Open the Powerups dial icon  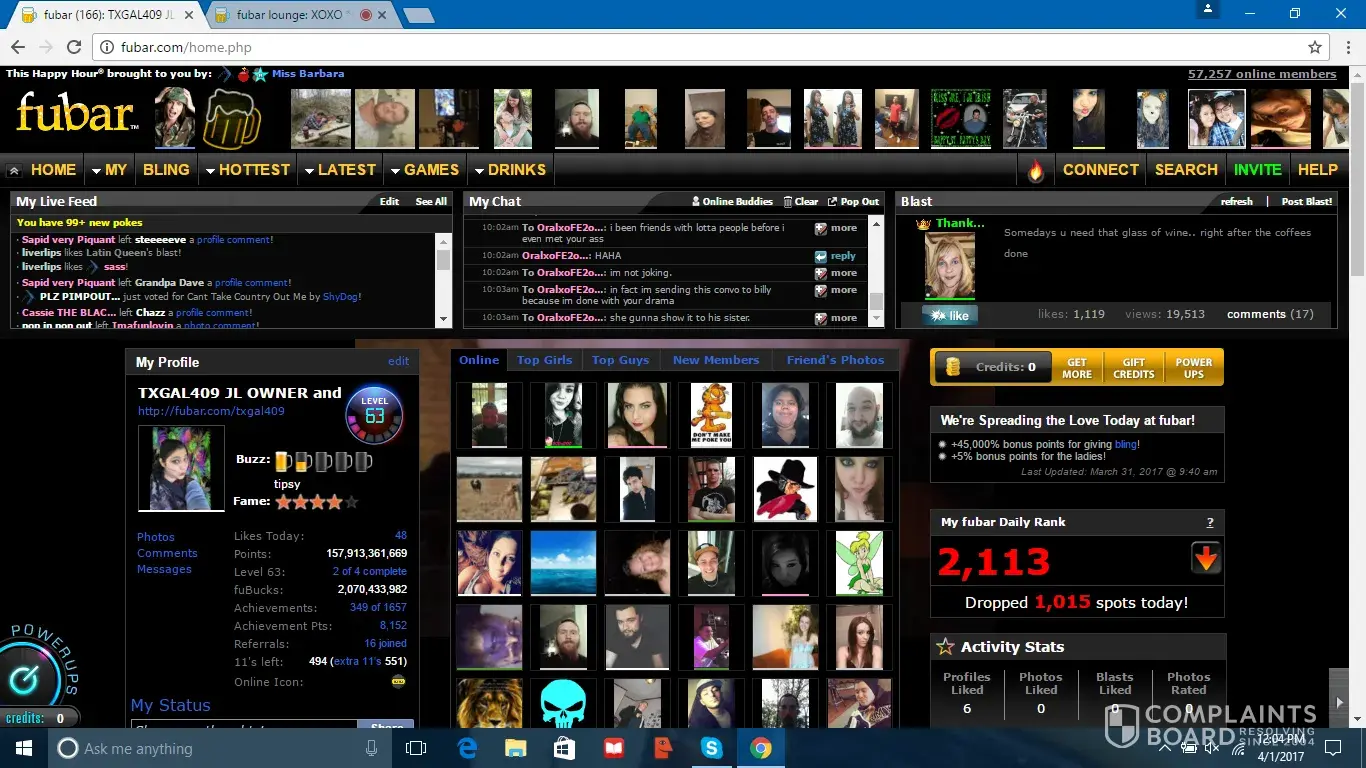pyautogui.click(x=22, y=680)
